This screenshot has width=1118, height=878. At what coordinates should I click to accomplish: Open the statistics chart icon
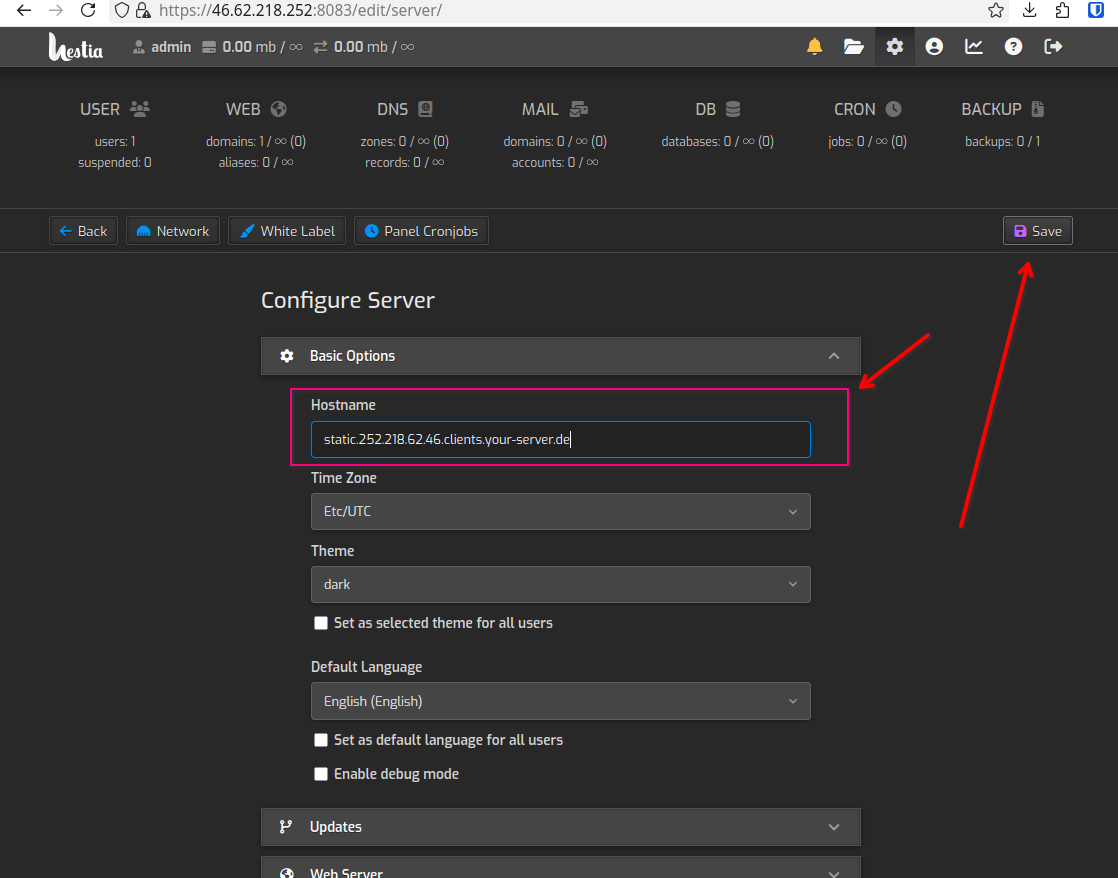(973, 47)
